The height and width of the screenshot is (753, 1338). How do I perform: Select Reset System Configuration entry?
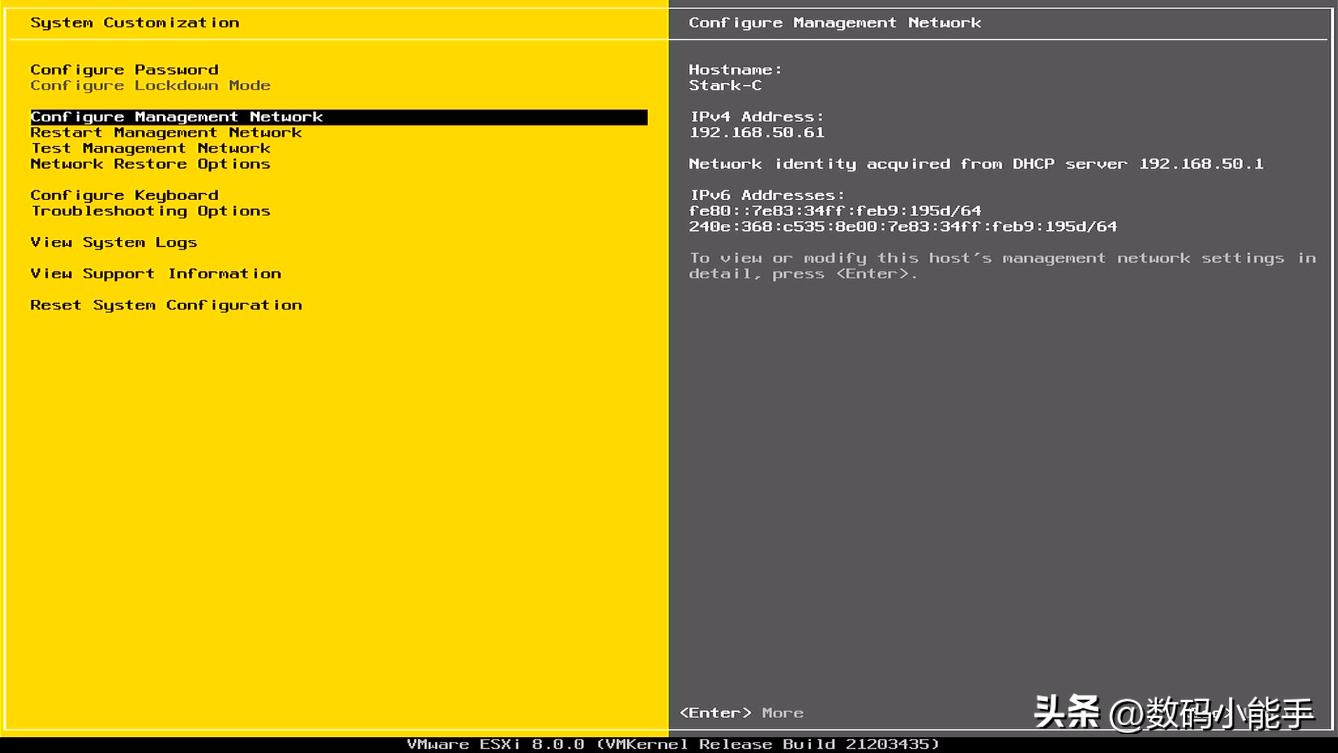point(166,305)
